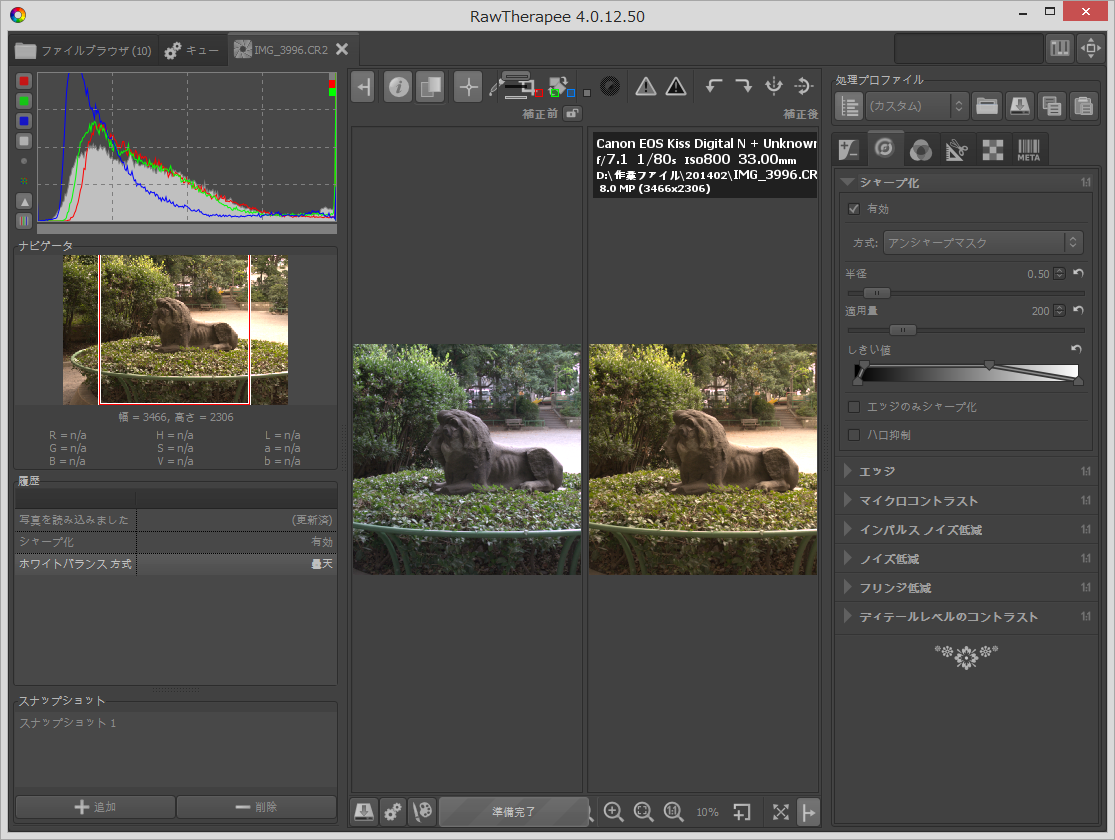Save the current image with disk icon
Viewport: 1115px width, 840px height.
click(x=364, y=812)
